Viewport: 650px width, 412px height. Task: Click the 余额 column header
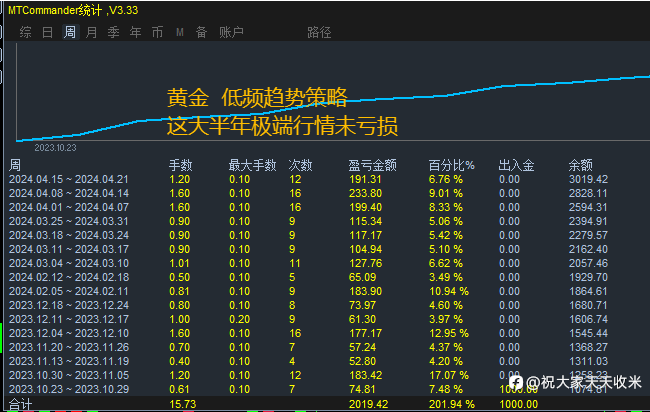pyautogui.click(x=580, y=165)
